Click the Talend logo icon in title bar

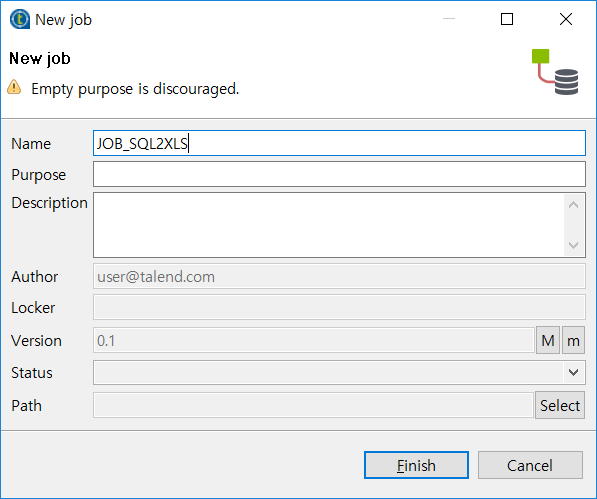pos(20,19)
